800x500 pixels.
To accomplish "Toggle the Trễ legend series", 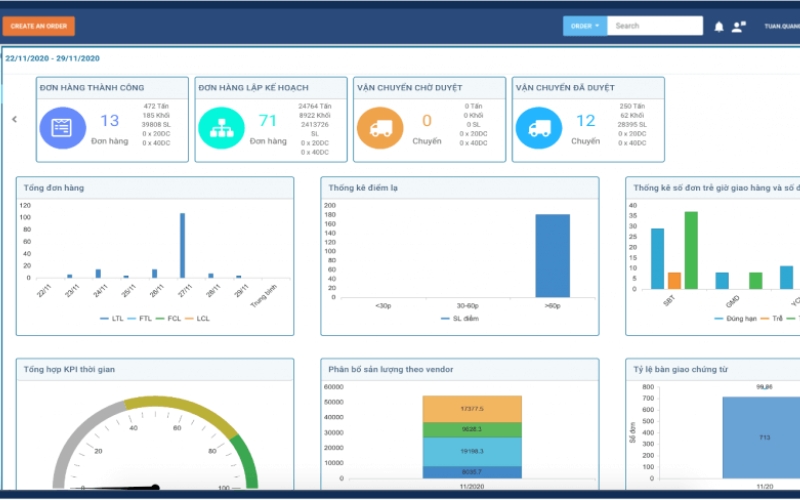I will tap(771, 318).
